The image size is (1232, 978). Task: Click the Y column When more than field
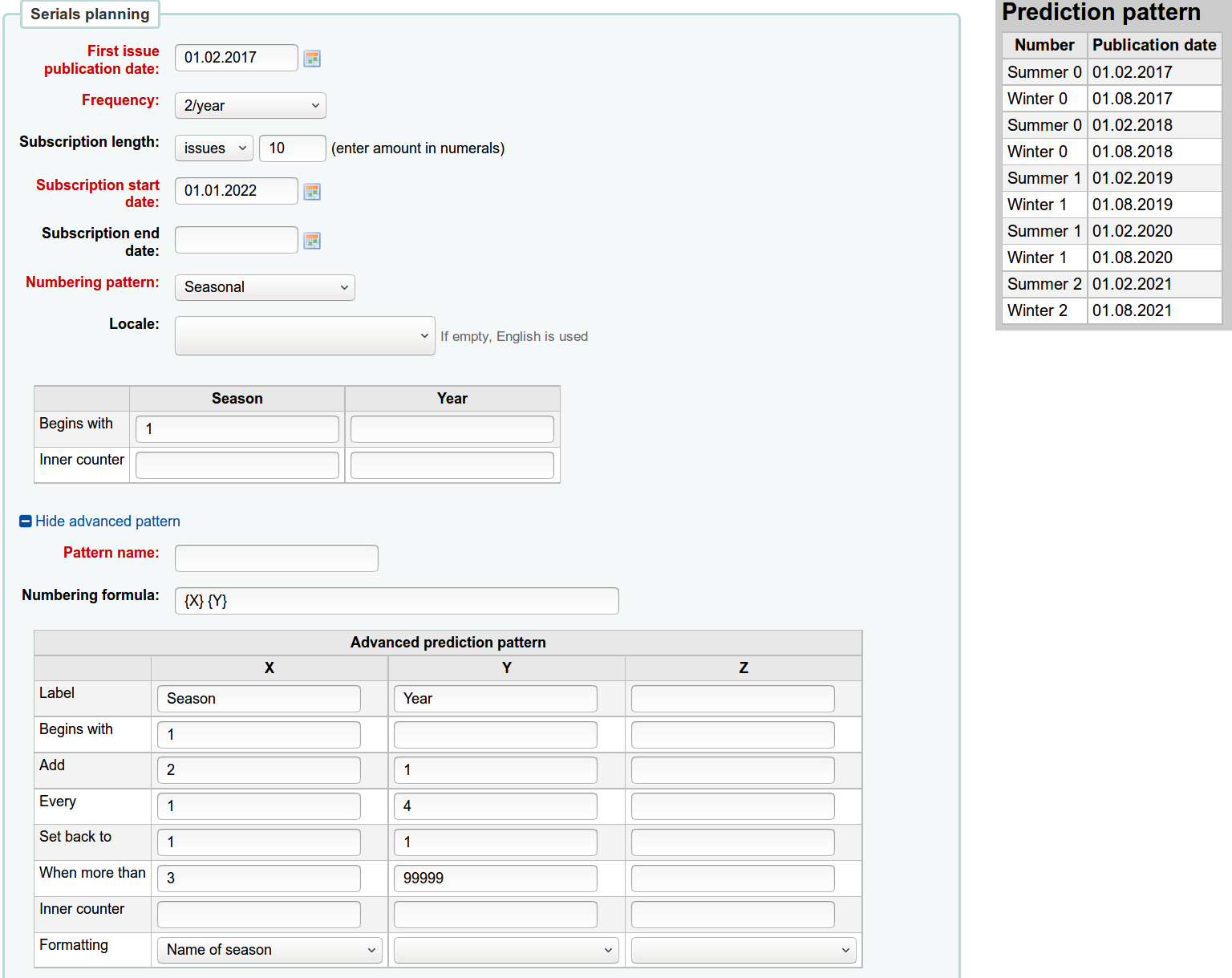click(495, 879)
